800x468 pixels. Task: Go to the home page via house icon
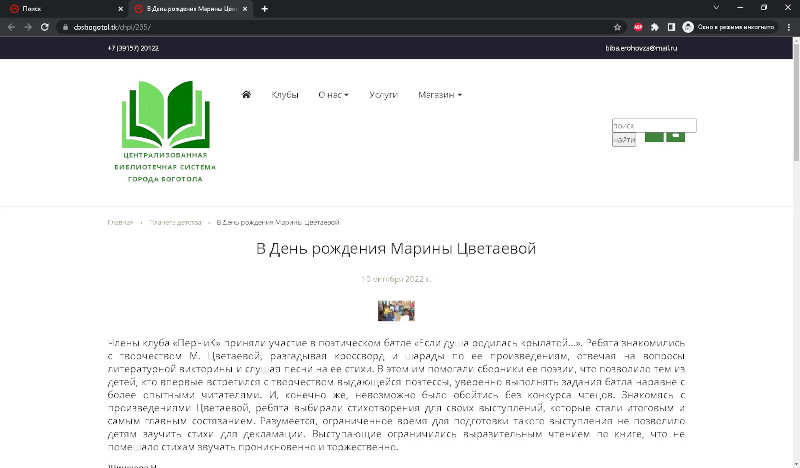point(246,94)
